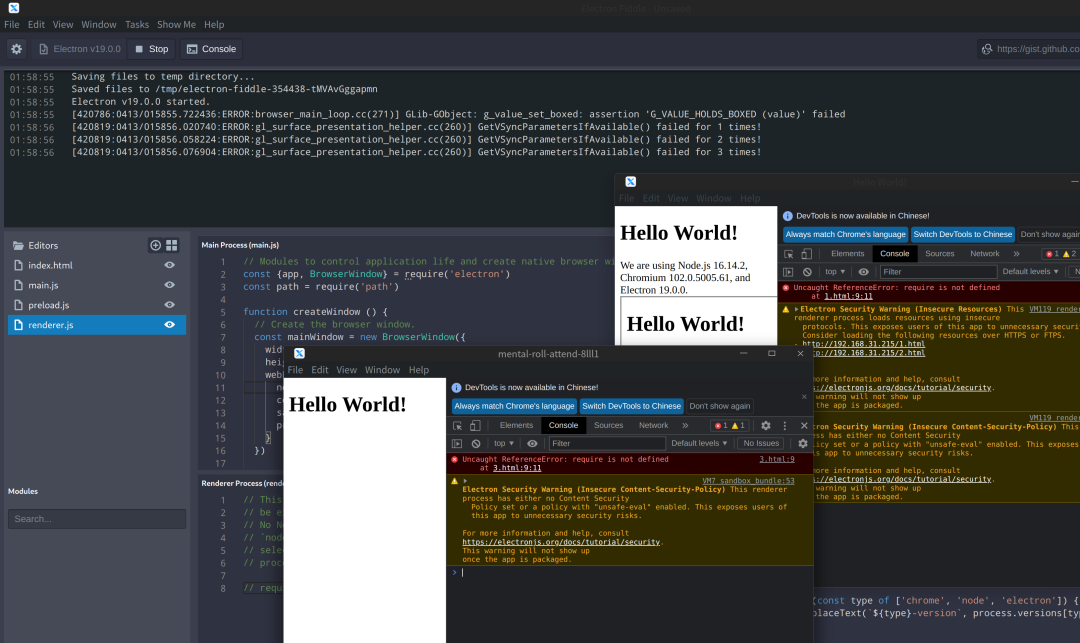Image resolution: width=1080 pixels, height=643 pixels.
Task: Click Don't show again in front DevTools
Action: pos(720,406)
